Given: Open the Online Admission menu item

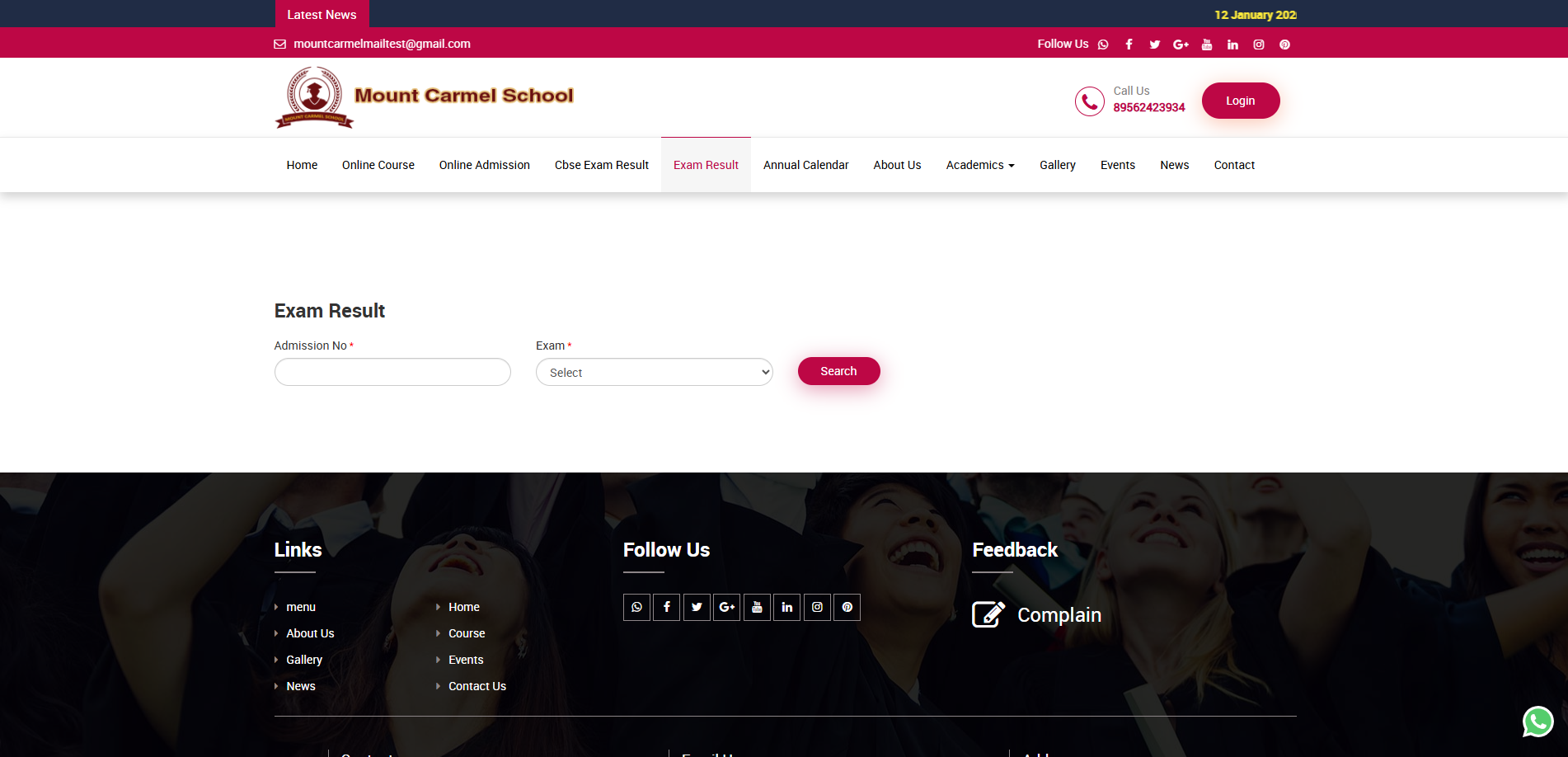Looking at the screenshot, I should pos(484,165).
